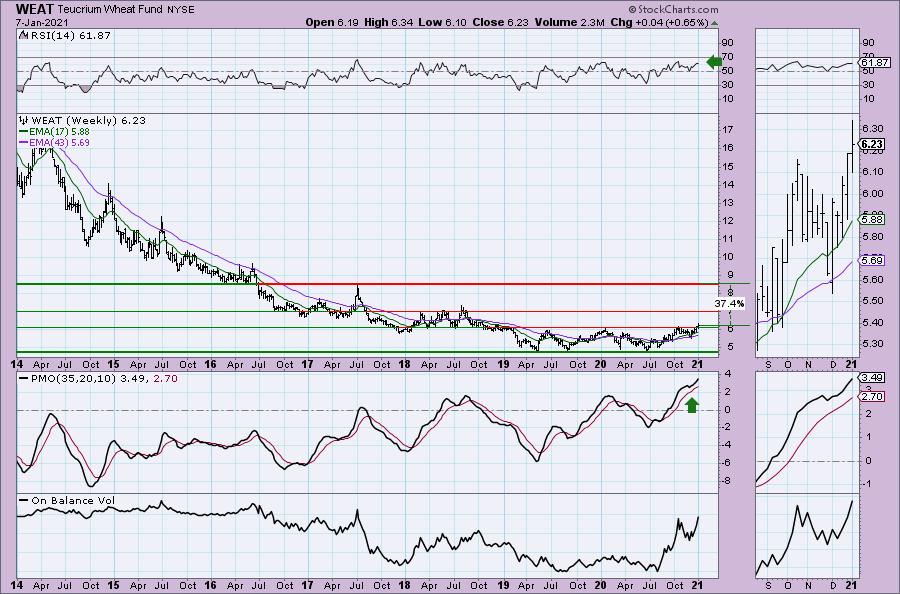Click the 5.50 label on zoom panel axis
This screenshot has height=594, width=900.
(x=872, y=301)
